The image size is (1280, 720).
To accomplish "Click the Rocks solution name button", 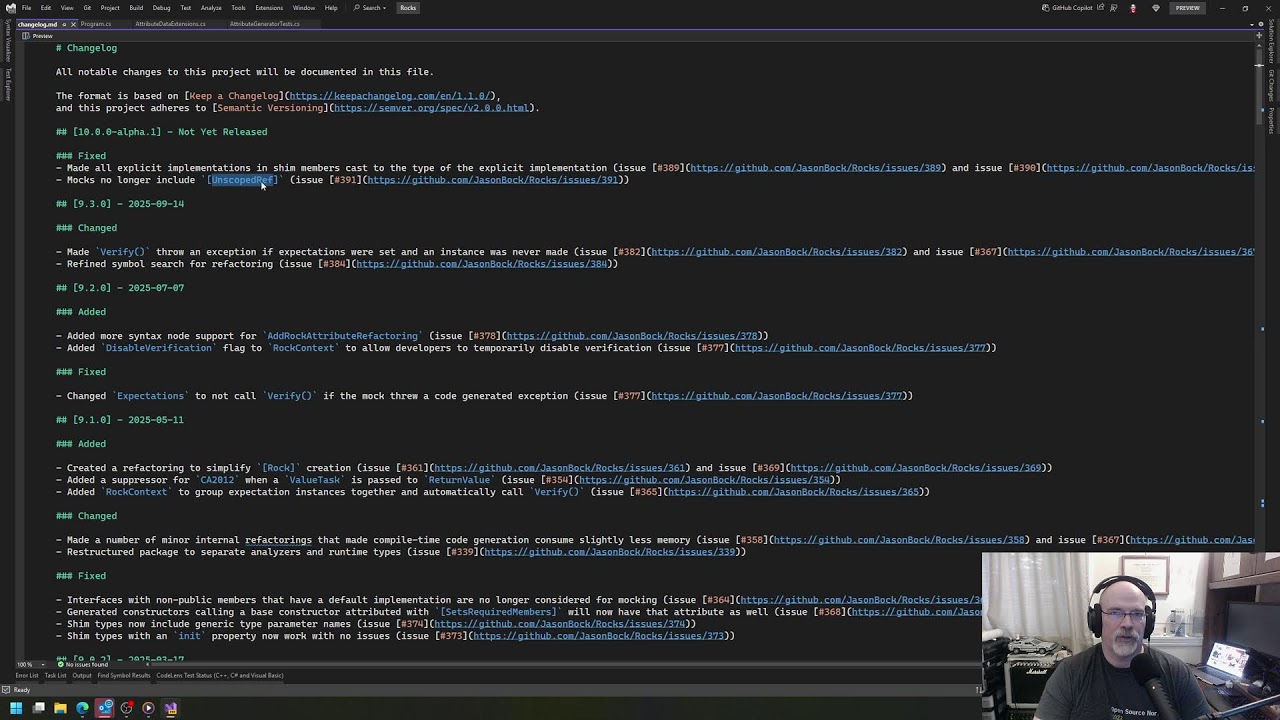I will tap(408, 8).
